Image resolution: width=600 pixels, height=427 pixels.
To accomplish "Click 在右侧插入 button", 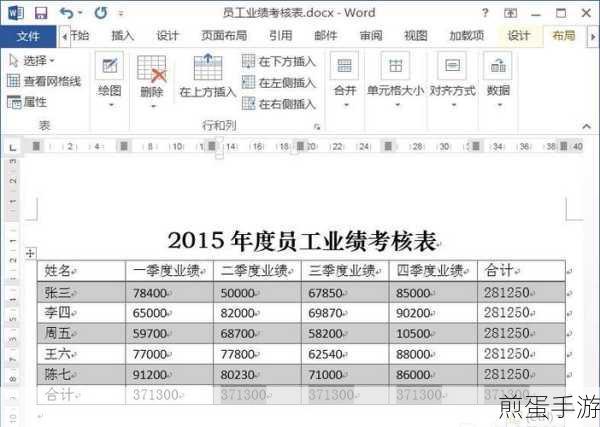I will pyautogui.click(x=279, y=104).
